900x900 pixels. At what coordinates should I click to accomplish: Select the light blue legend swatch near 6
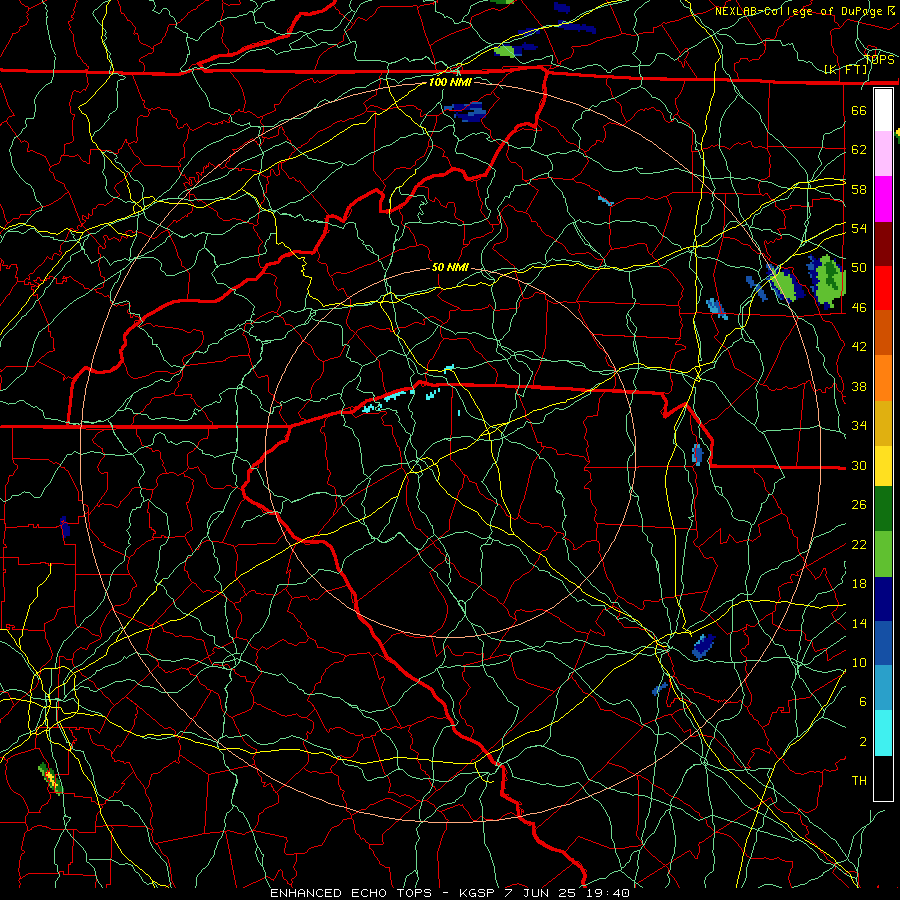point(883,688)
